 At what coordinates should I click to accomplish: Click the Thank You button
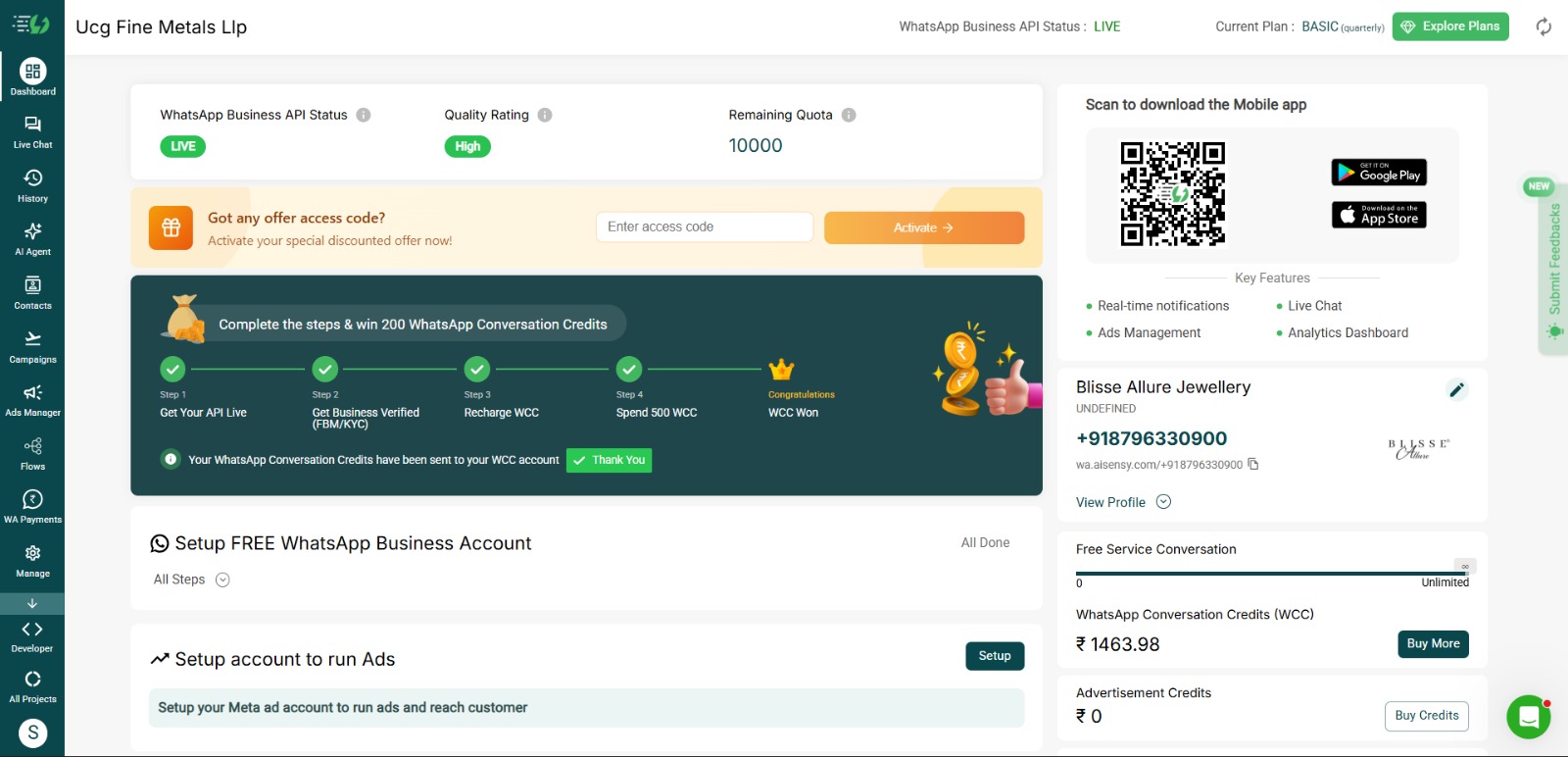(x=609, y=460)
